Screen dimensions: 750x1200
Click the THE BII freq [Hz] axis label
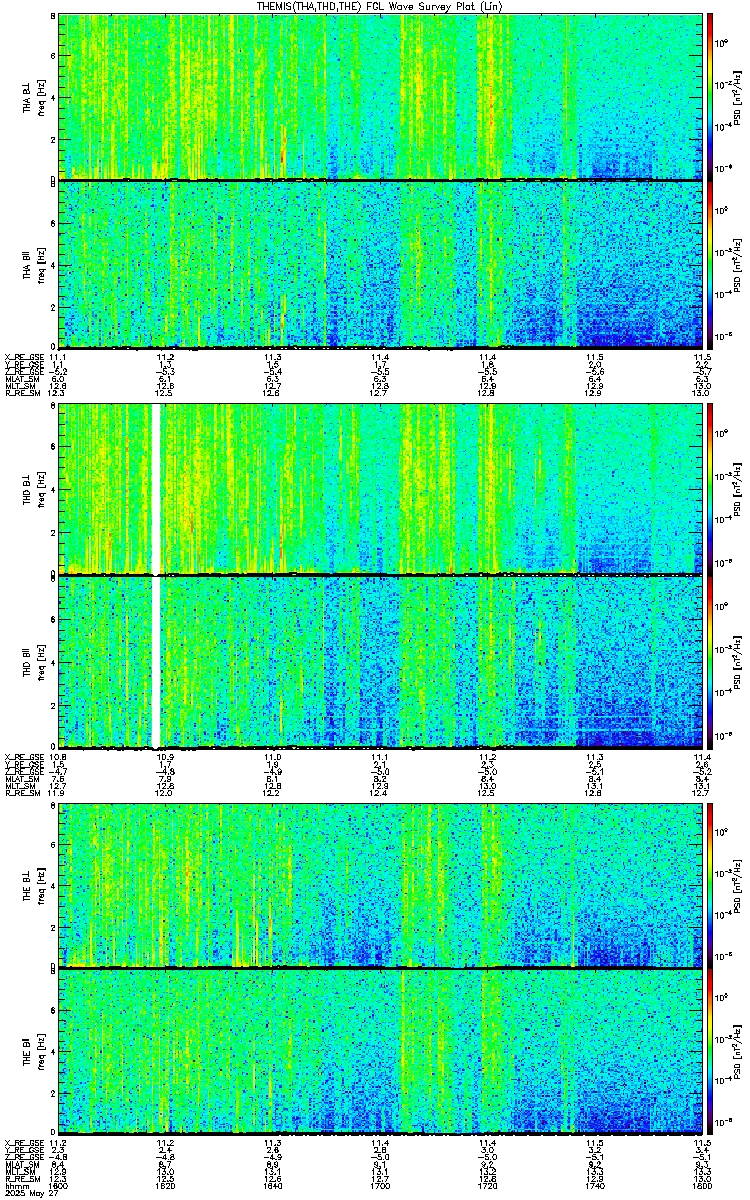tap(41, 1053)
